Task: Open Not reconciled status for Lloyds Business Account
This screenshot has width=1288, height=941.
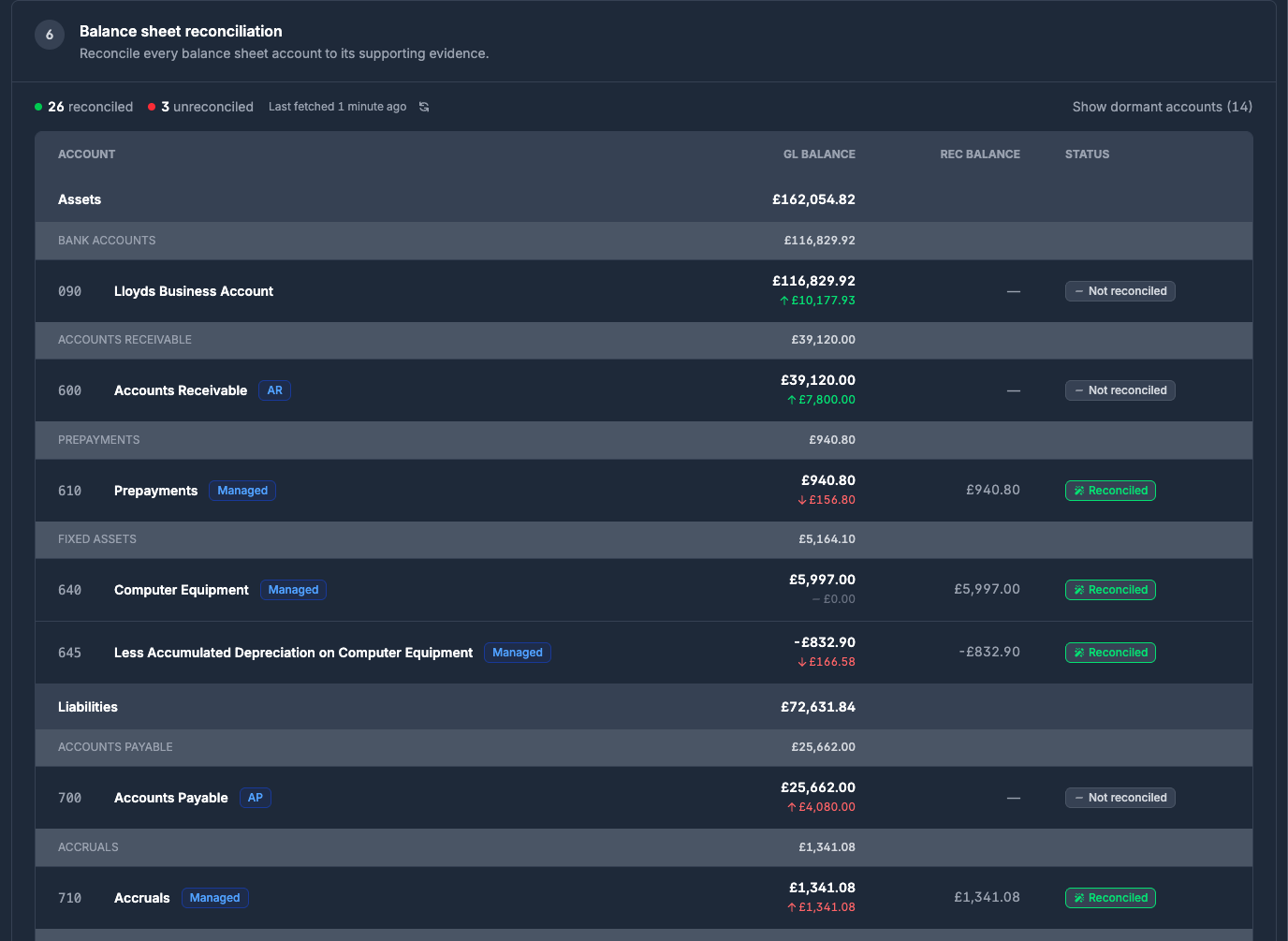Action: point(1120,291)
